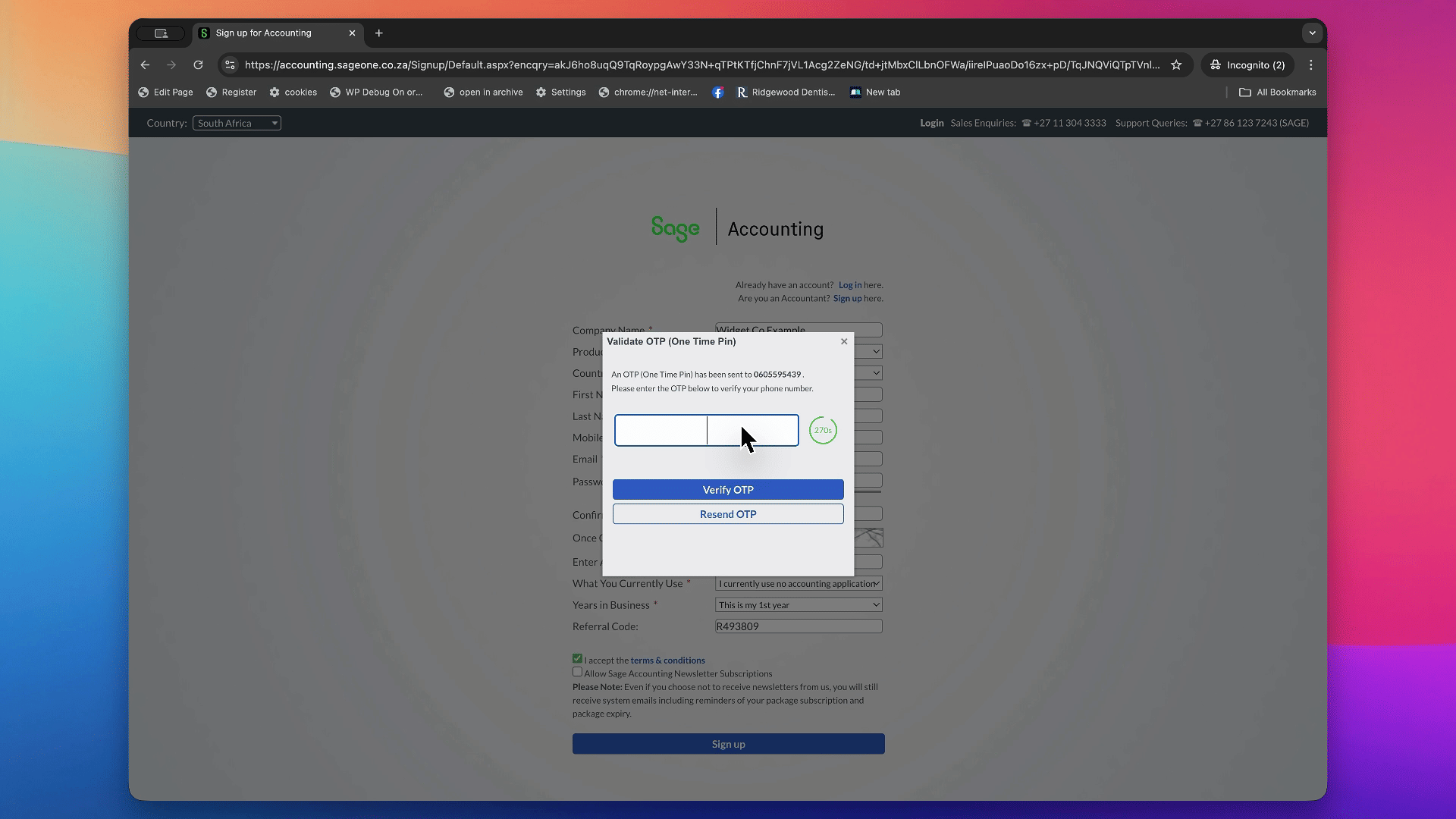
Task: Click the browser forward arrow
Action: [x=171, y=65]
